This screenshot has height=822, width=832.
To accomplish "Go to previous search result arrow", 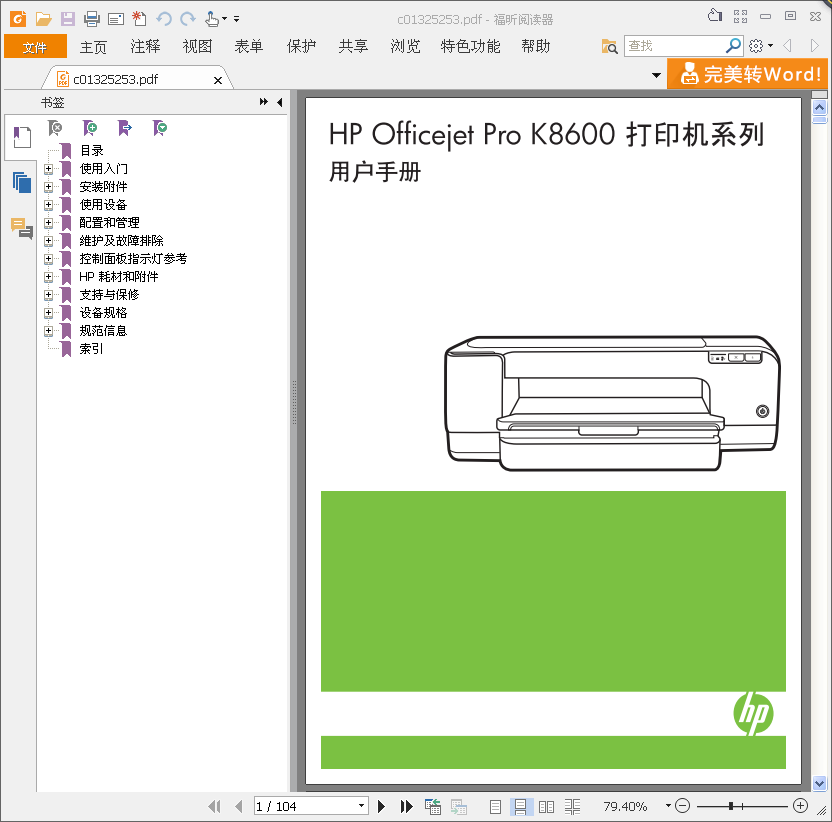I will coord(787,46).
